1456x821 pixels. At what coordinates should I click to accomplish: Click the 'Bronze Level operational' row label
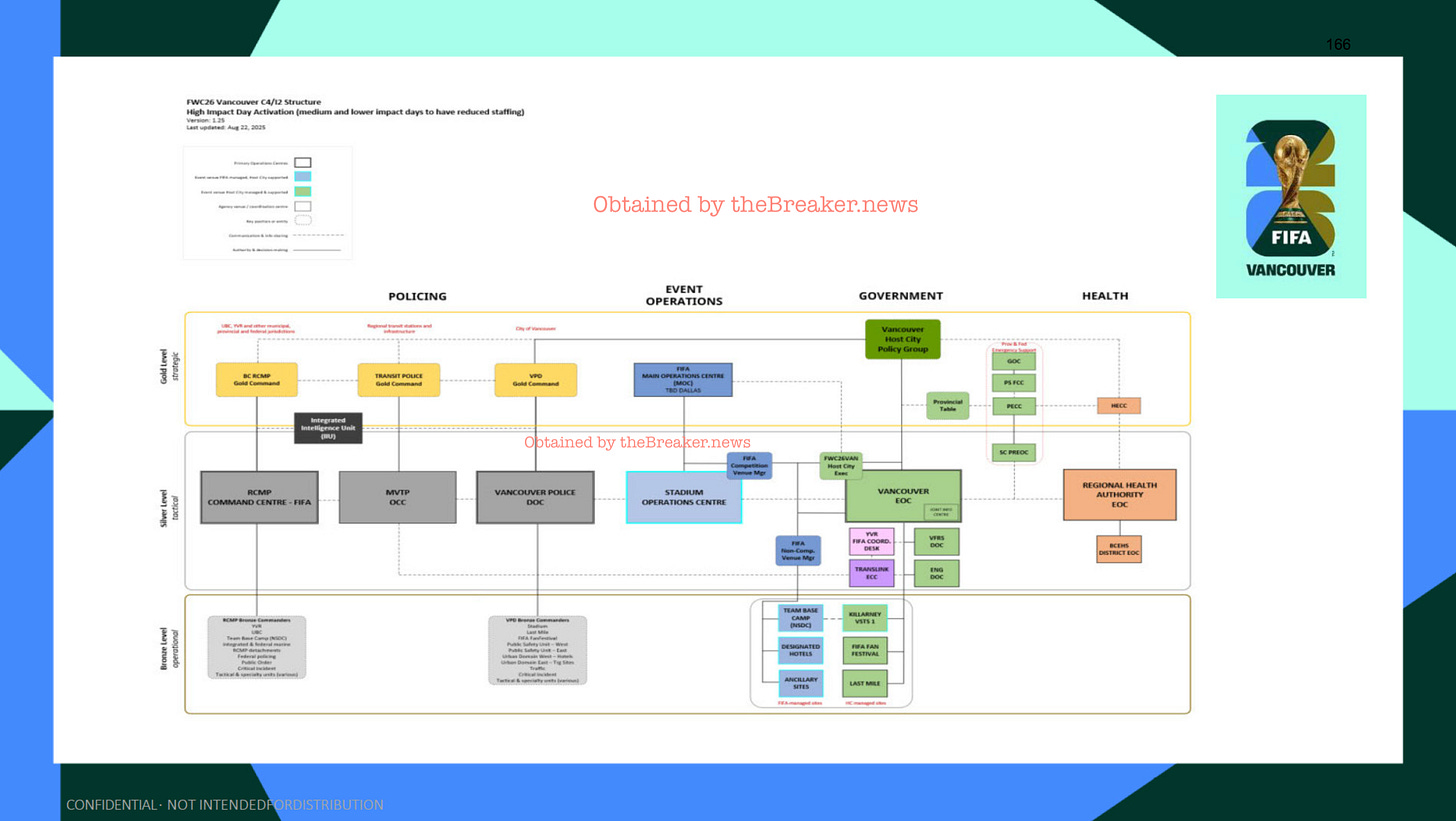pyautogui.click(x=169, y=648)
